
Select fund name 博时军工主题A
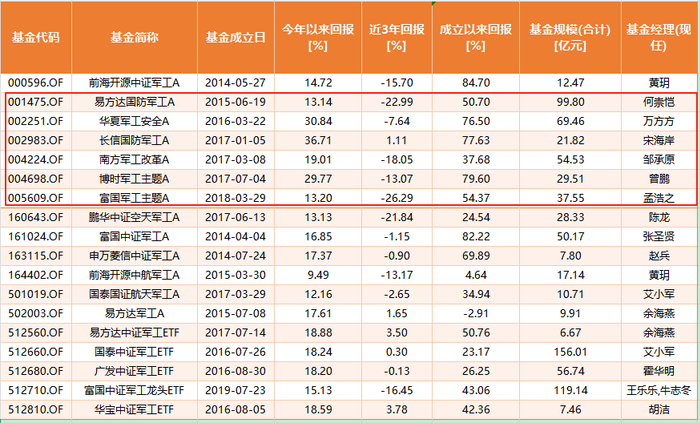(134, 179)
